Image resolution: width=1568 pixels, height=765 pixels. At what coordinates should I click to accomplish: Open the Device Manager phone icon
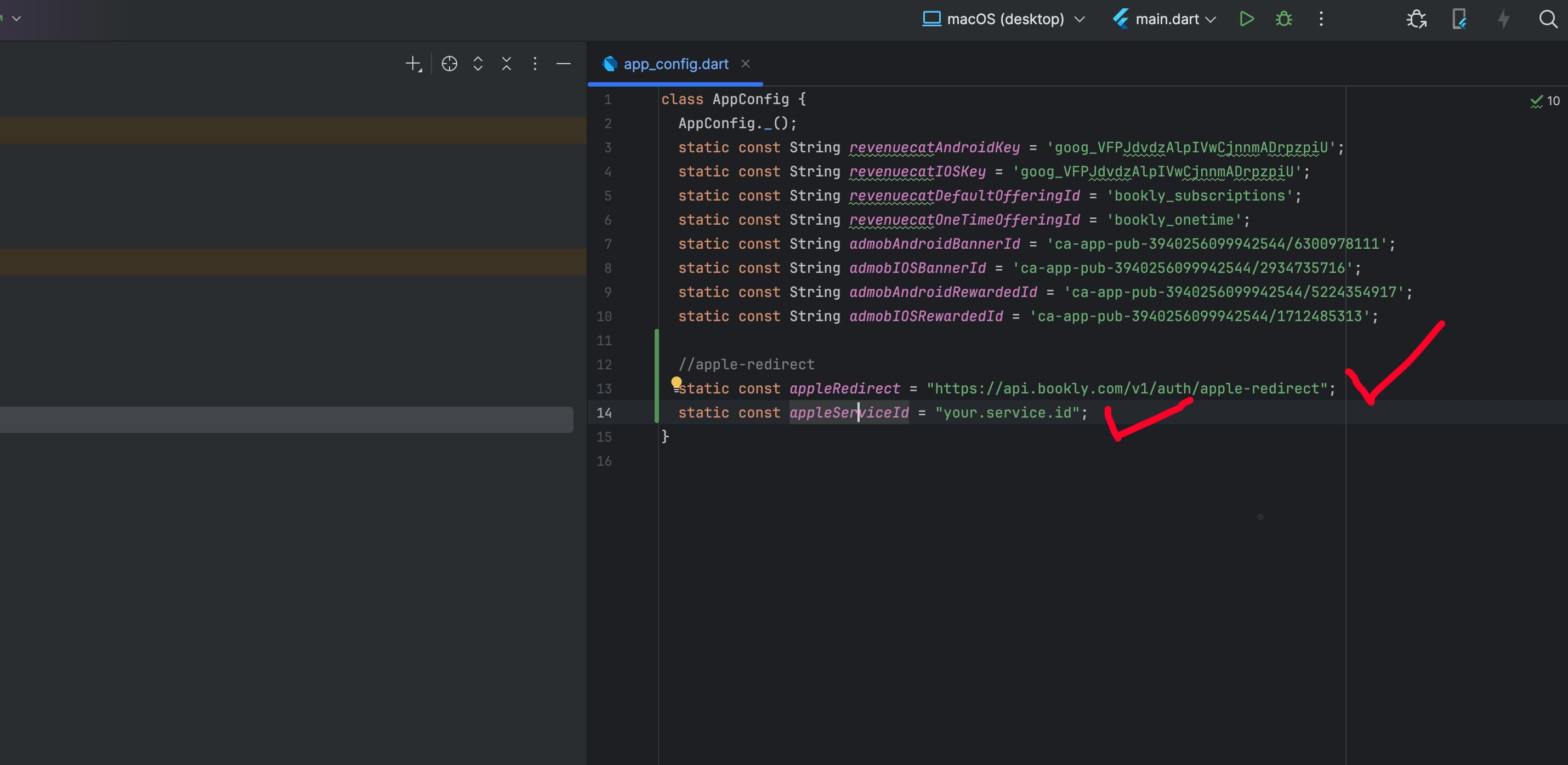tap(1459, 19)
